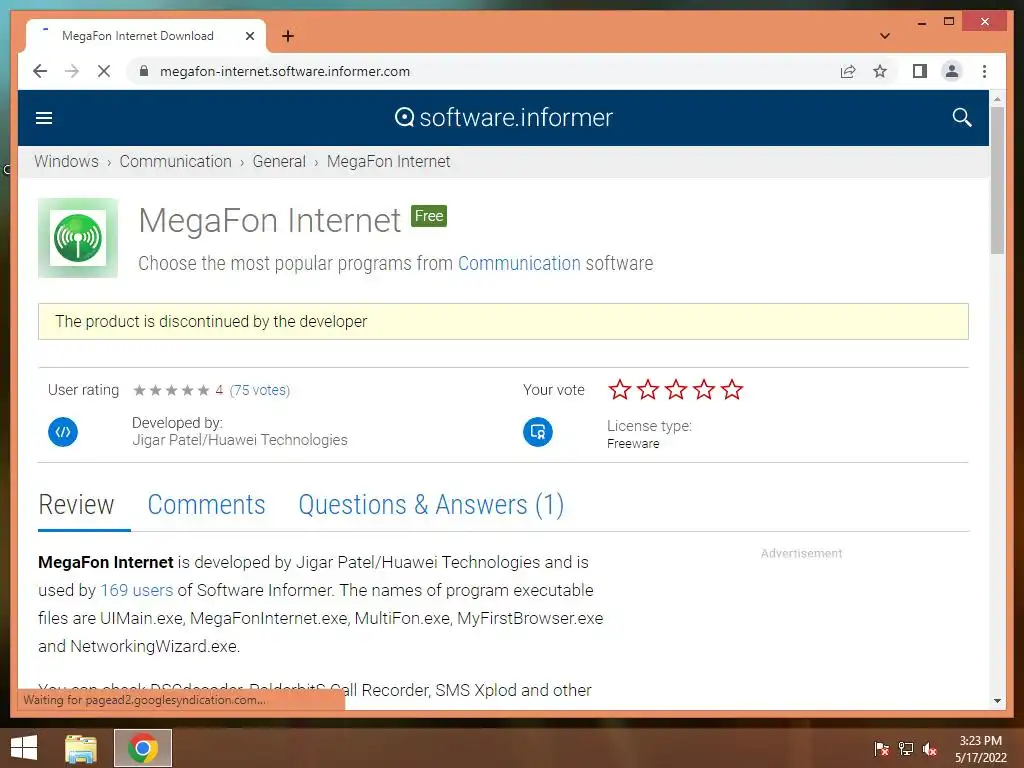
Task: Rate four stars in Your vote
Action: (704, 390)
